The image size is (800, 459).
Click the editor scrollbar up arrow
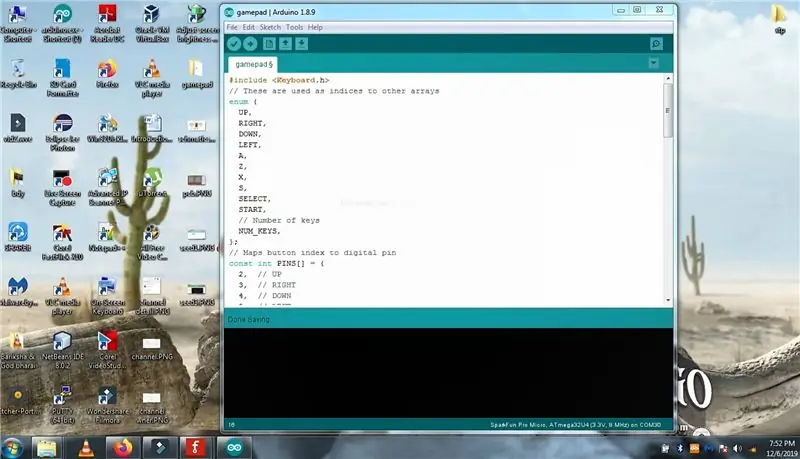pos(668,79)
